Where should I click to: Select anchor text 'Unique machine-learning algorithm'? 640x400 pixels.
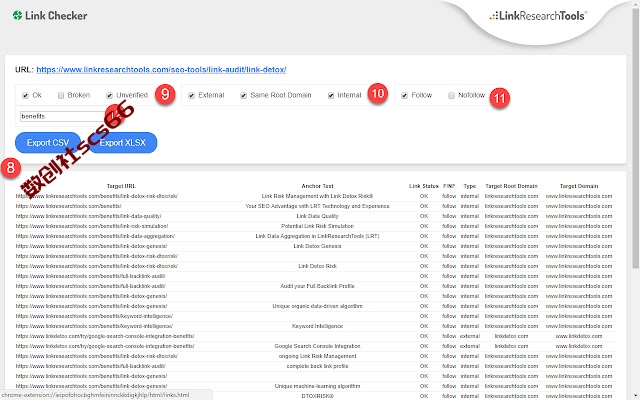pyautogui.click(x=318, y=386)
